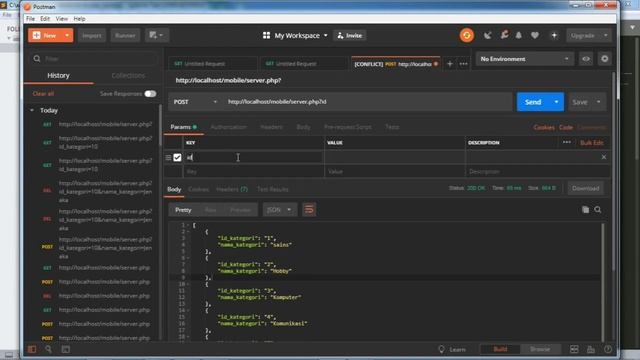Switch to the Collections sidebar tab
The image size is (640, 360).
click(128, 76)
